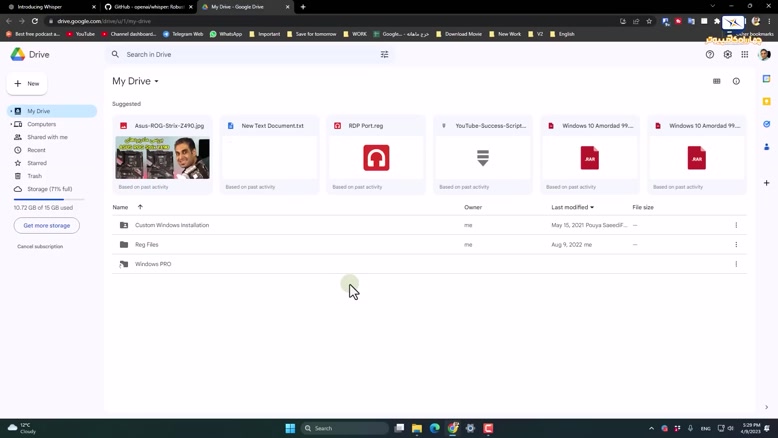Click the storage usage progress bar
The image size is (778, 438).
point(49,199)
